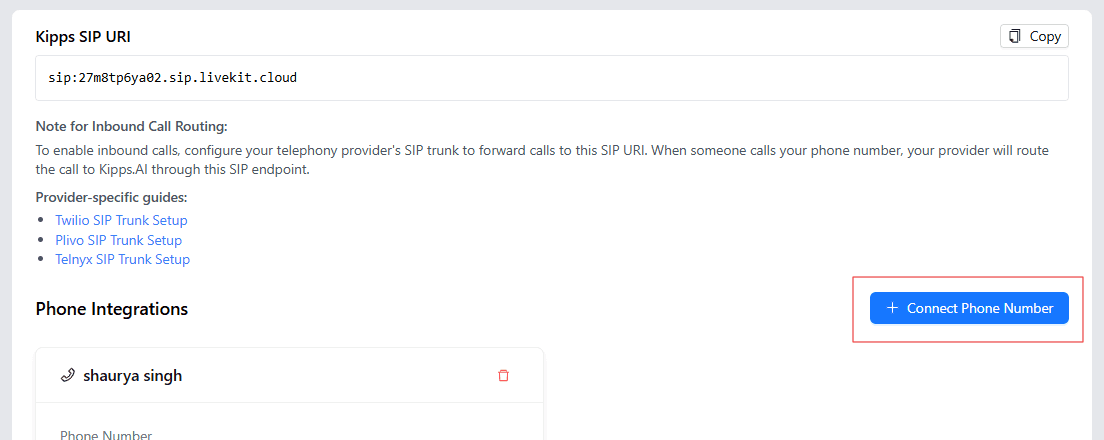Open the Plivo SIP Trunk Setup guide
Screen dimensions: 1104x440
[118, 240]
